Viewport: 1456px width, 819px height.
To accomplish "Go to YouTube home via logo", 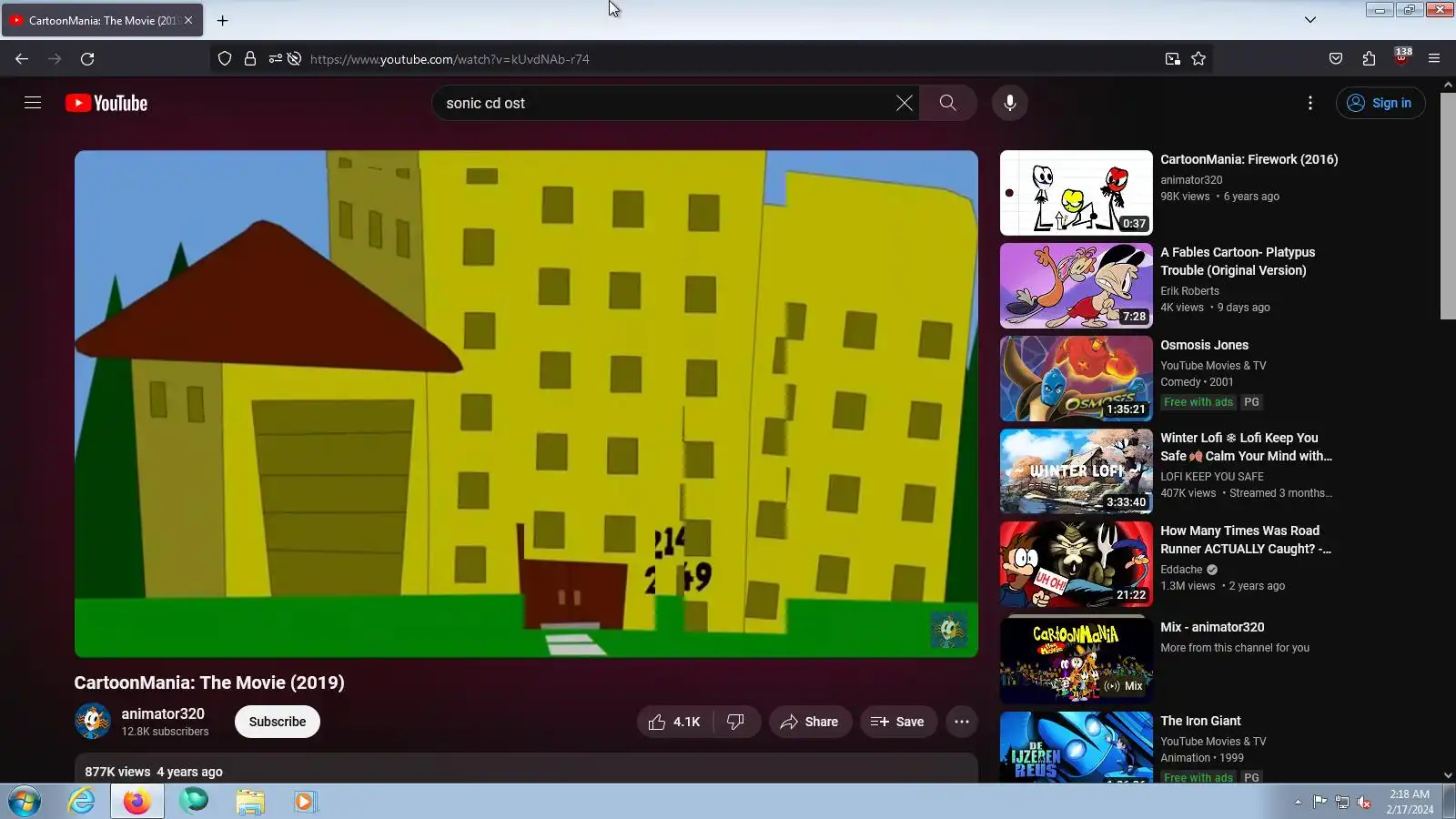I will coord(106,103).
